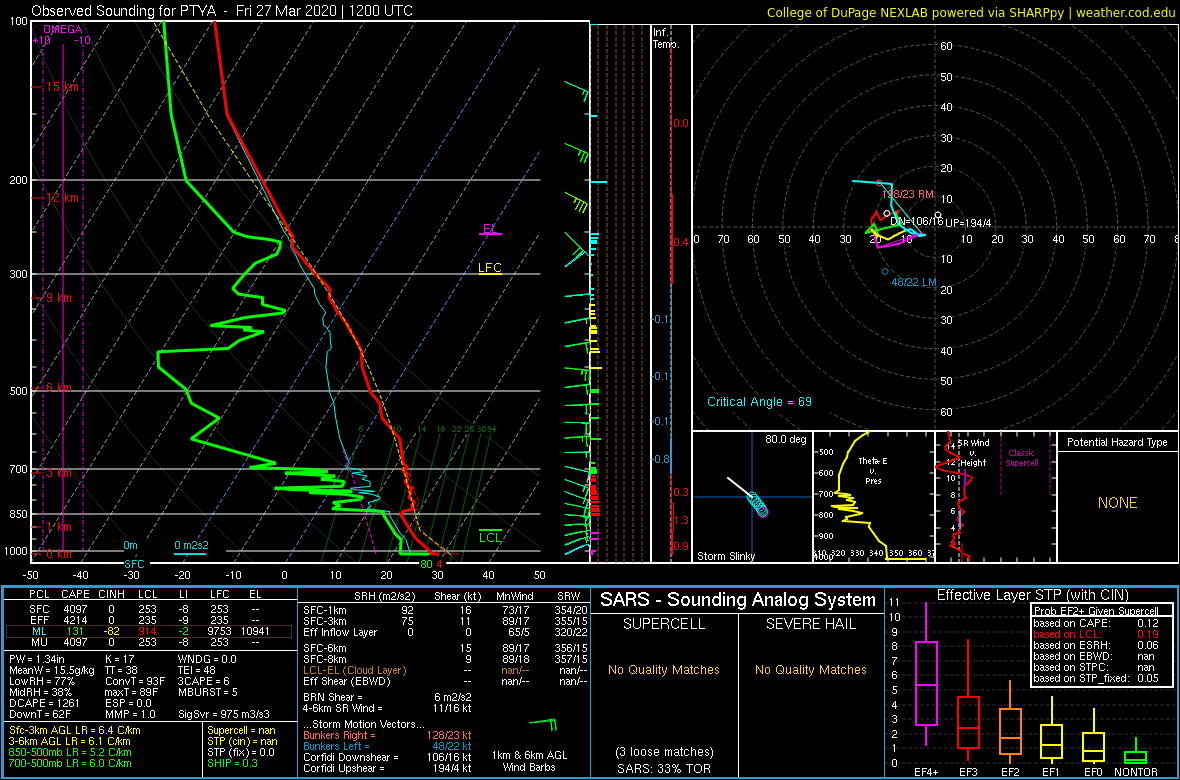
Task: Click the "Bunkers Left = 48/22 kt" line
Action: click(386, 745)
